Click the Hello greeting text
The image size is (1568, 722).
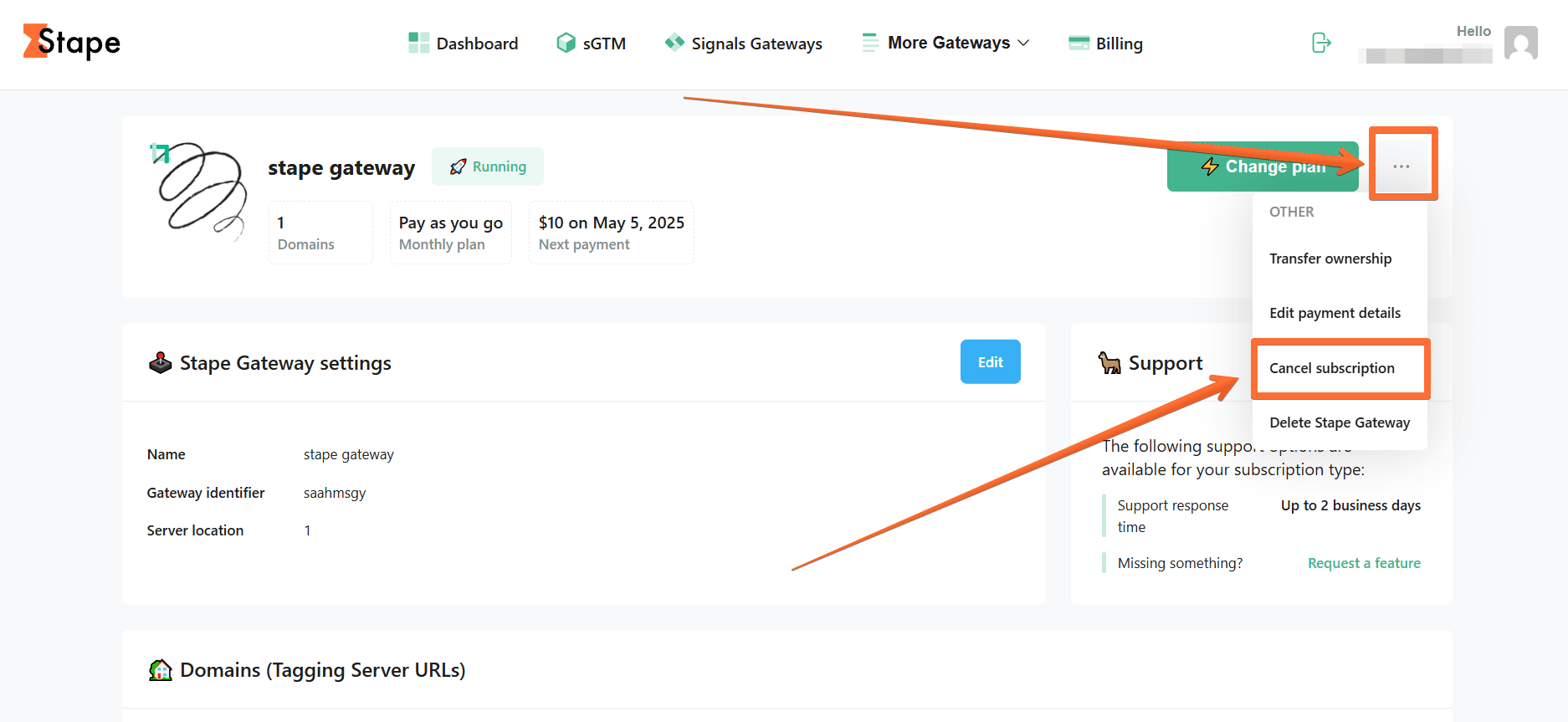(1473, 31)
